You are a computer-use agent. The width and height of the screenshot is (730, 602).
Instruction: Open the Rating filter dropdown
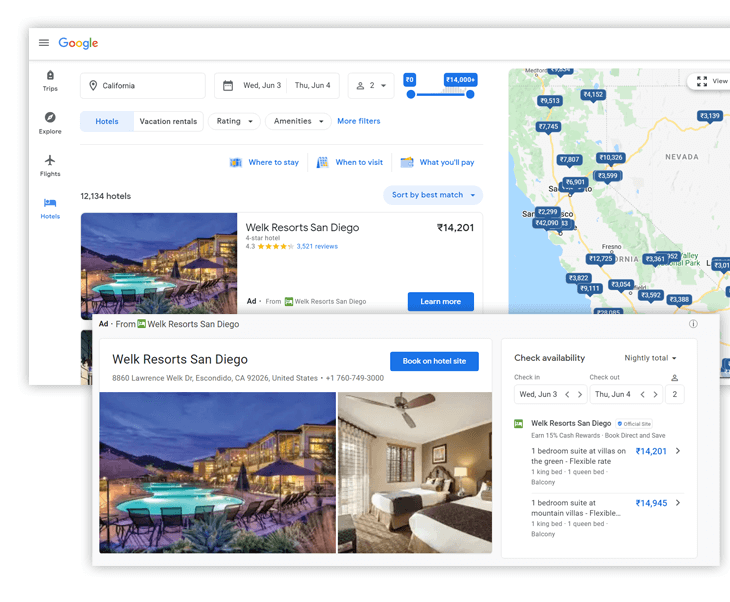pos(234,122)
